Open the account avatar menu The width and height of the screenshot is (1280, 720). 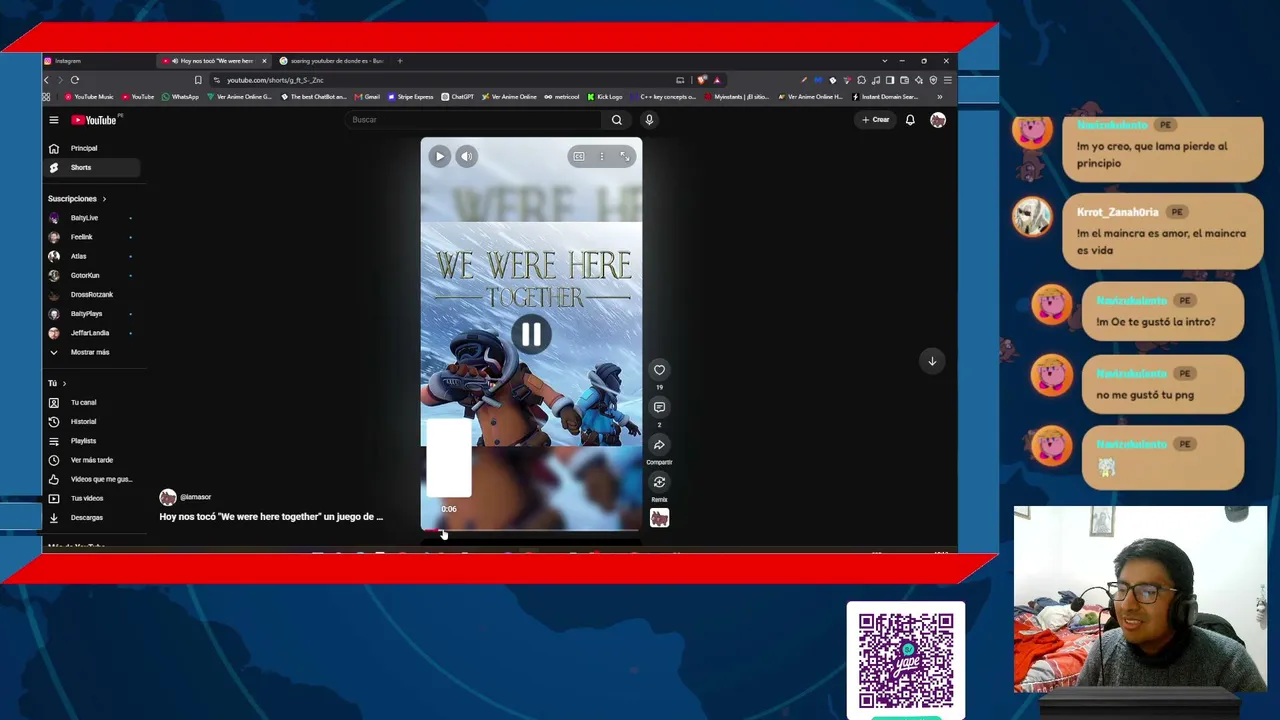coord(938,120)
